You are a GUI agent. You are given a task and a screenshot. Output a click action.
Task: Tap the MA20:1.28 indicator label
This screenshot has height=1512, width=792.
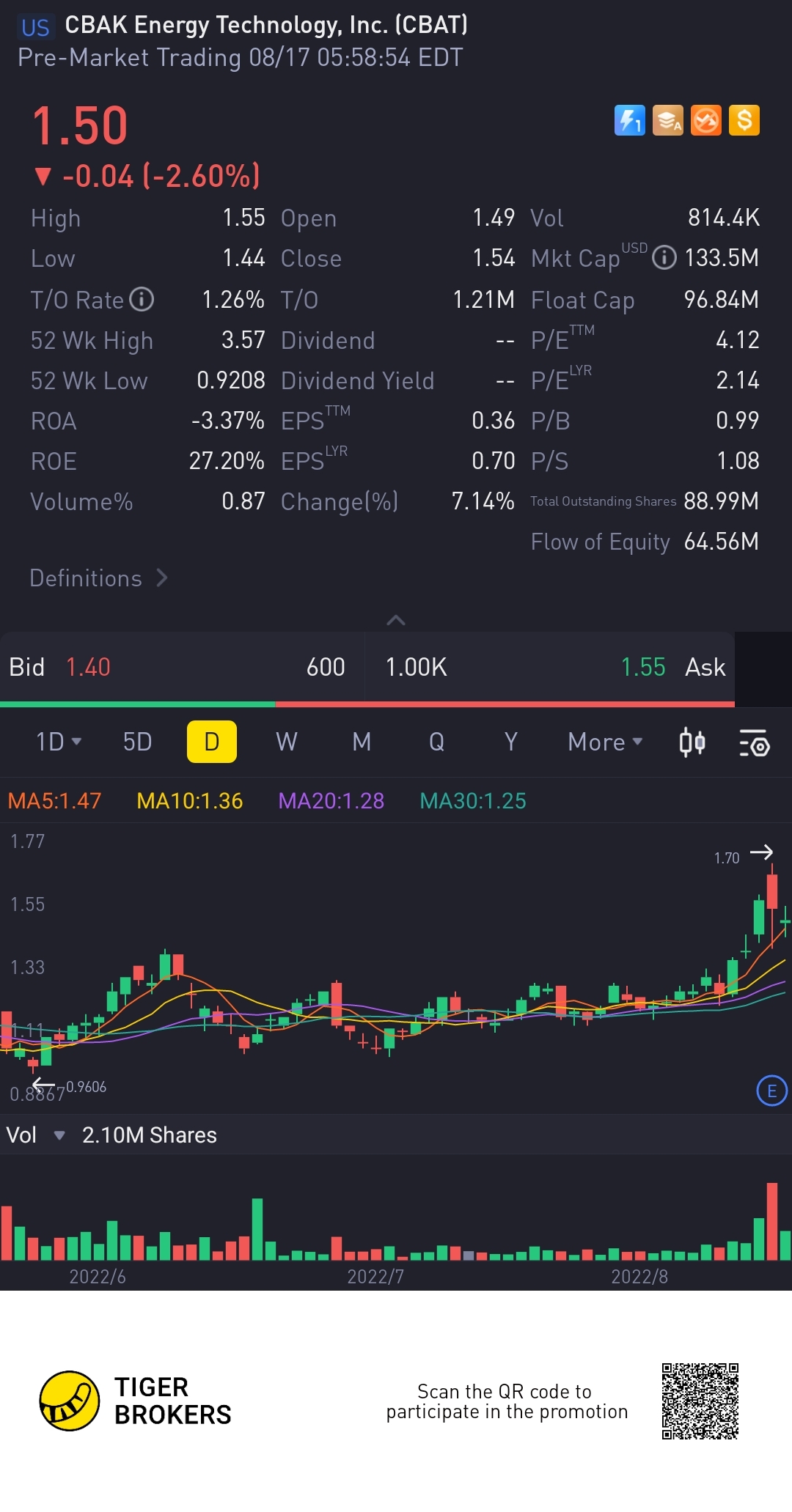pyautogui.click(x=331, y=800)
